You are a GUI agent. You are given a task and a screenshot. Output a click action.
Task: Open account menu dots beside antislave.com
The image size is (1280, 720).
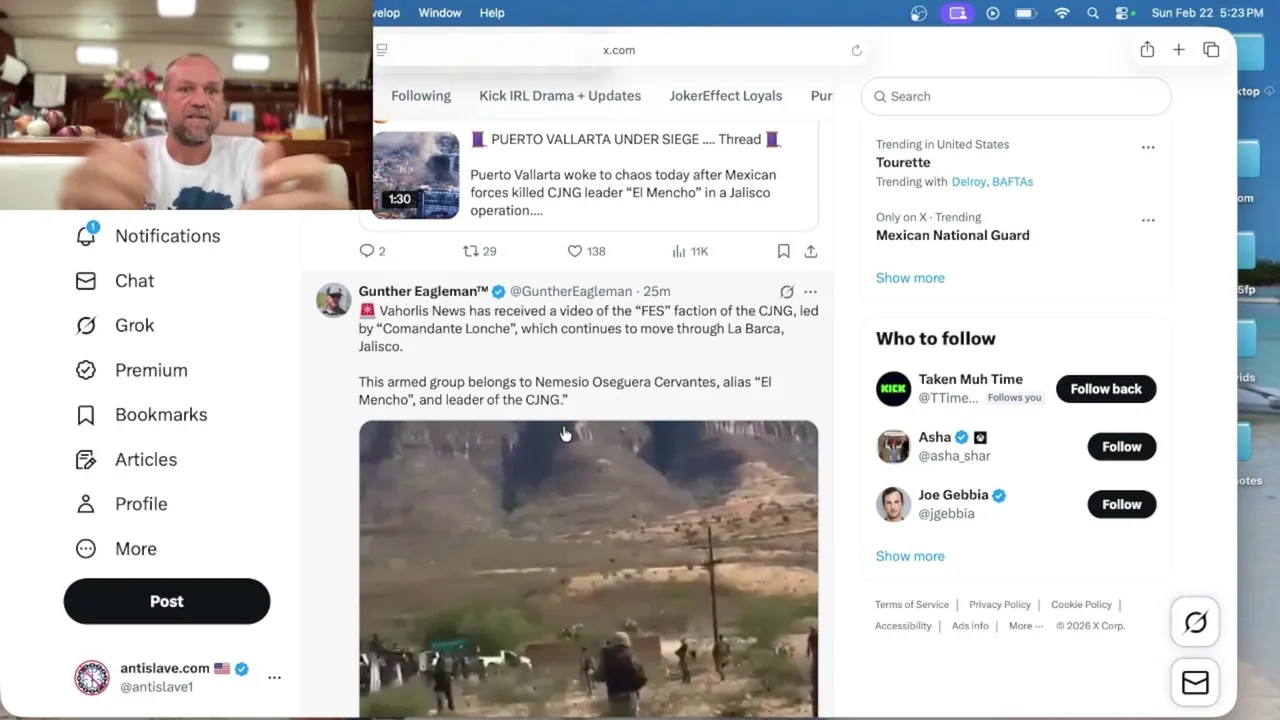pos(274,677)
